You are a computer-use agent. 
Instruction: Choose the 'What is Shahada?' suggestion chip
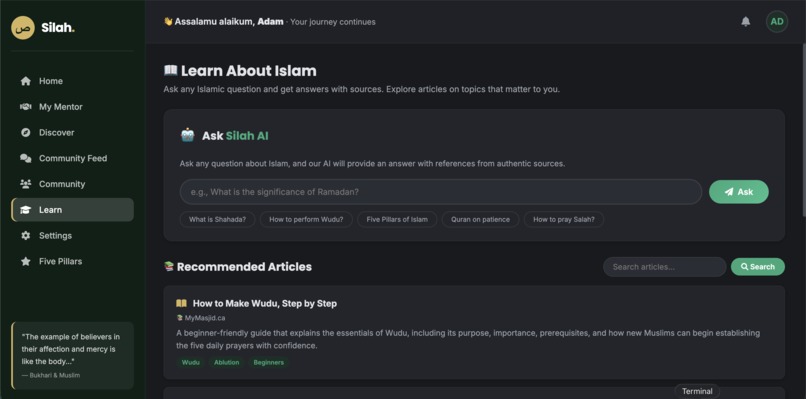pos(217,219)
